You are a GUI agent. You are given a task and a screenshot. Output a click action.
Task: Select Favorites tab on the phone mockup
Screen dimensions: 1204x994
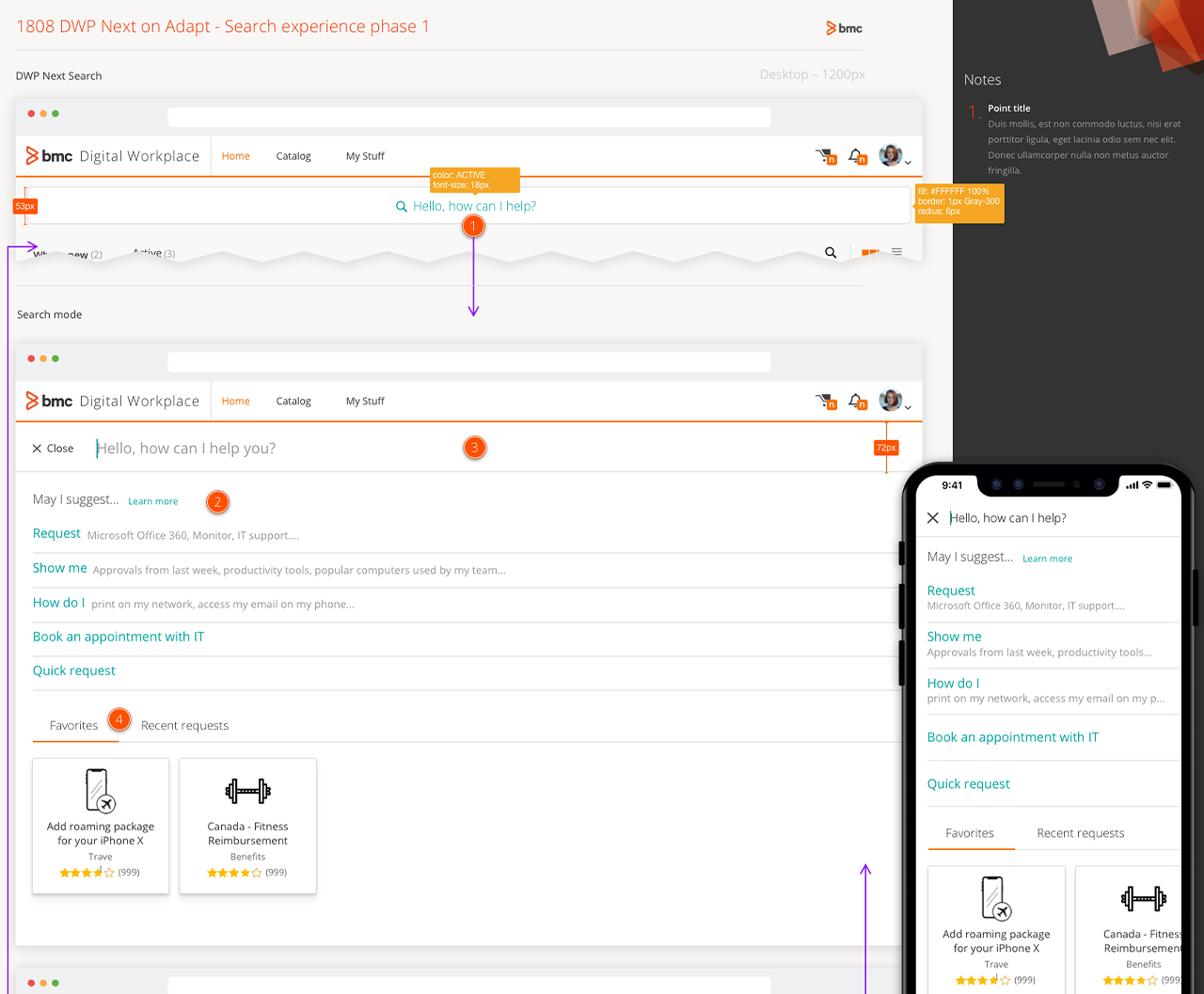click(970, 833)
